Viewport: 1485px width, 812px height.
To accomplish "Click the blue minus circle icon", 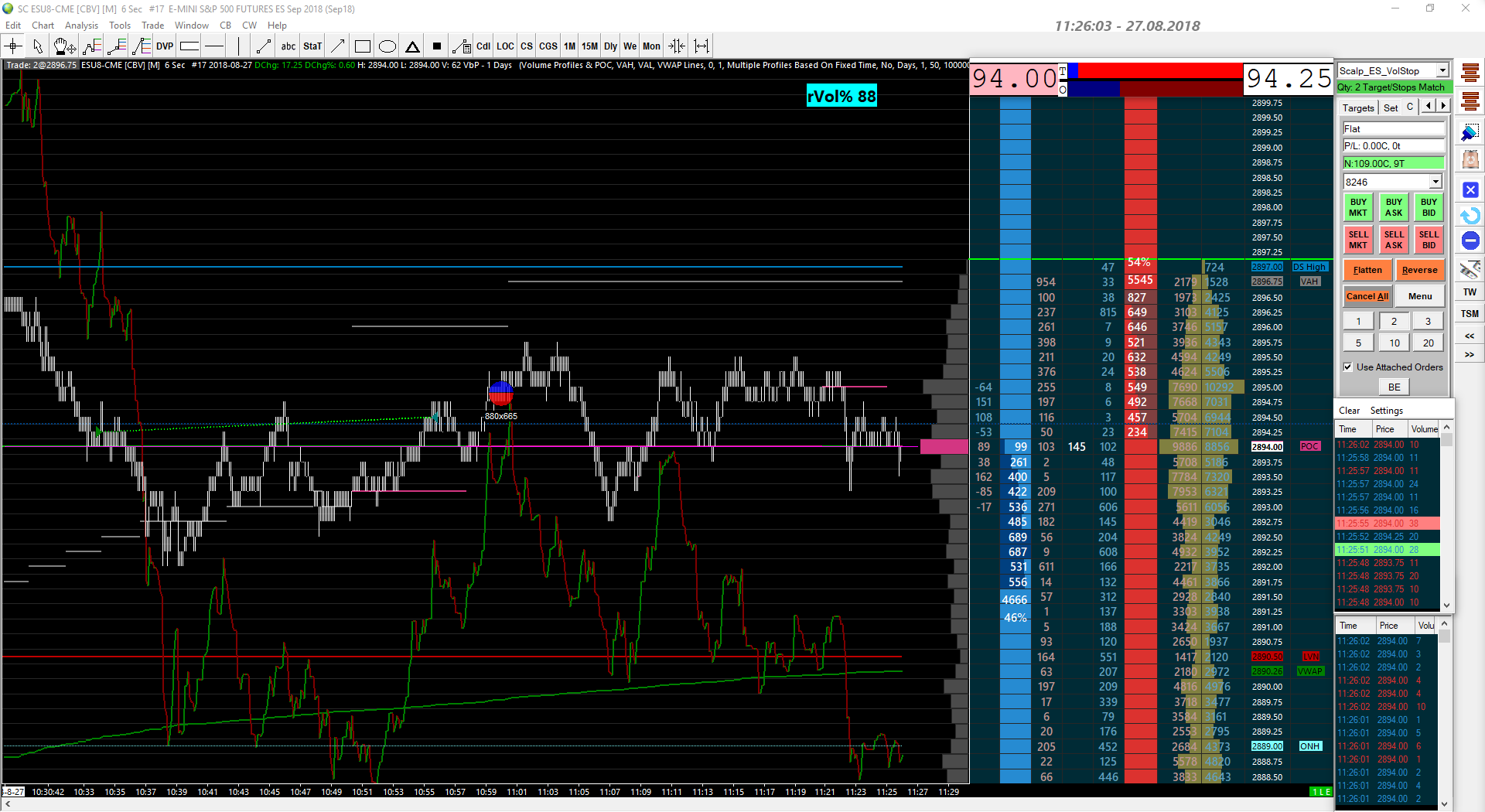I will (x=1470, y=241).
